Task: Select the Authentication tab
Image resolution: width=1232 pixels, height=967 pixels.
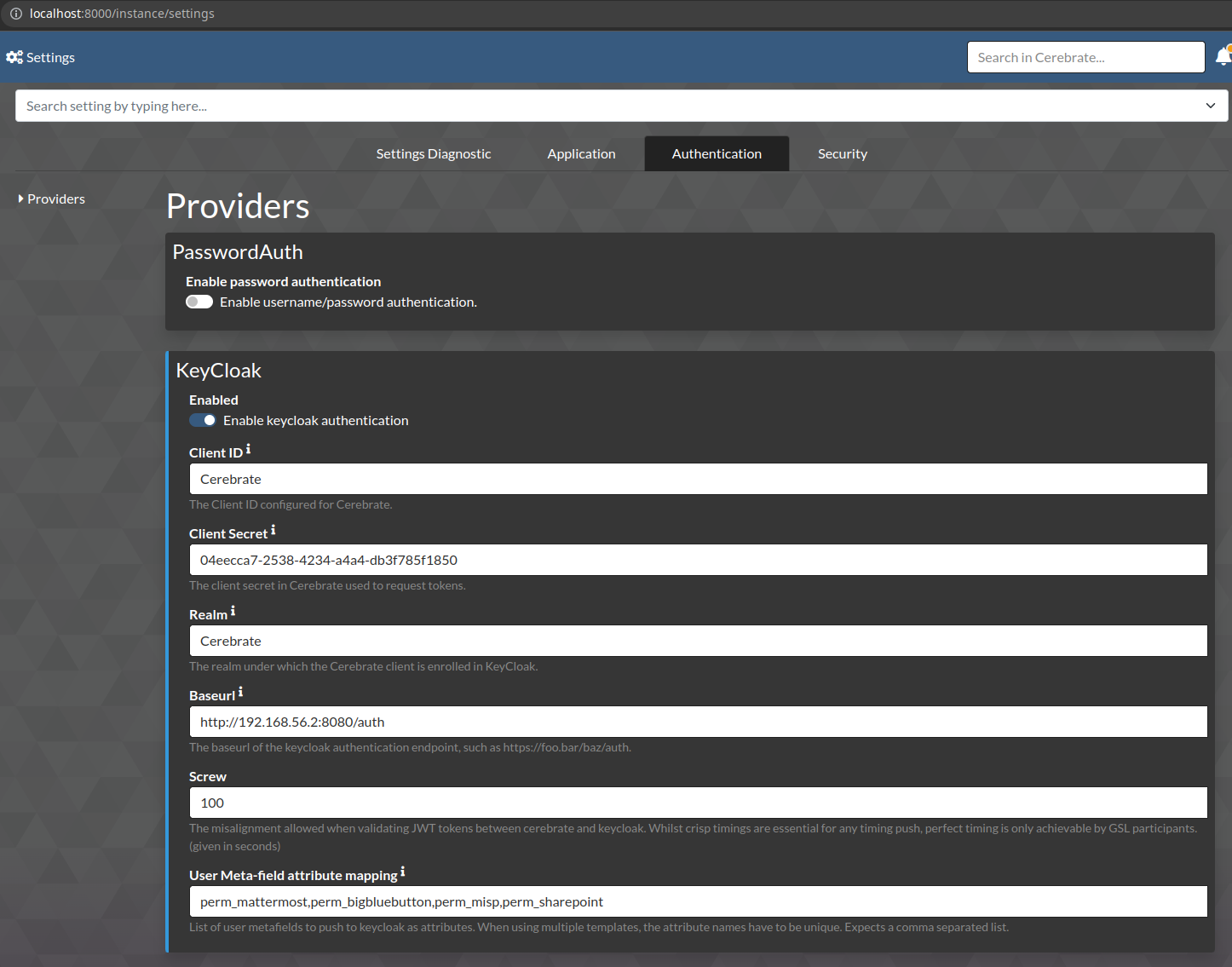Action: [x=717, y=153]
